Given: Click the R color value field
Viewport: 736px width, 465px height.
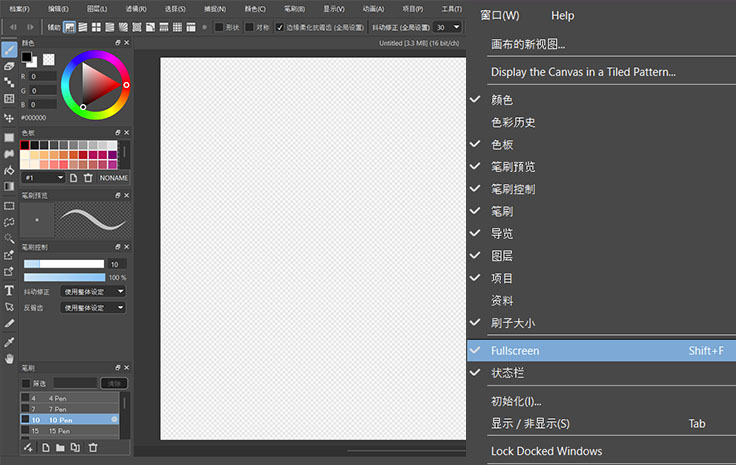Looking at the screenshot, I should point(43,76).
